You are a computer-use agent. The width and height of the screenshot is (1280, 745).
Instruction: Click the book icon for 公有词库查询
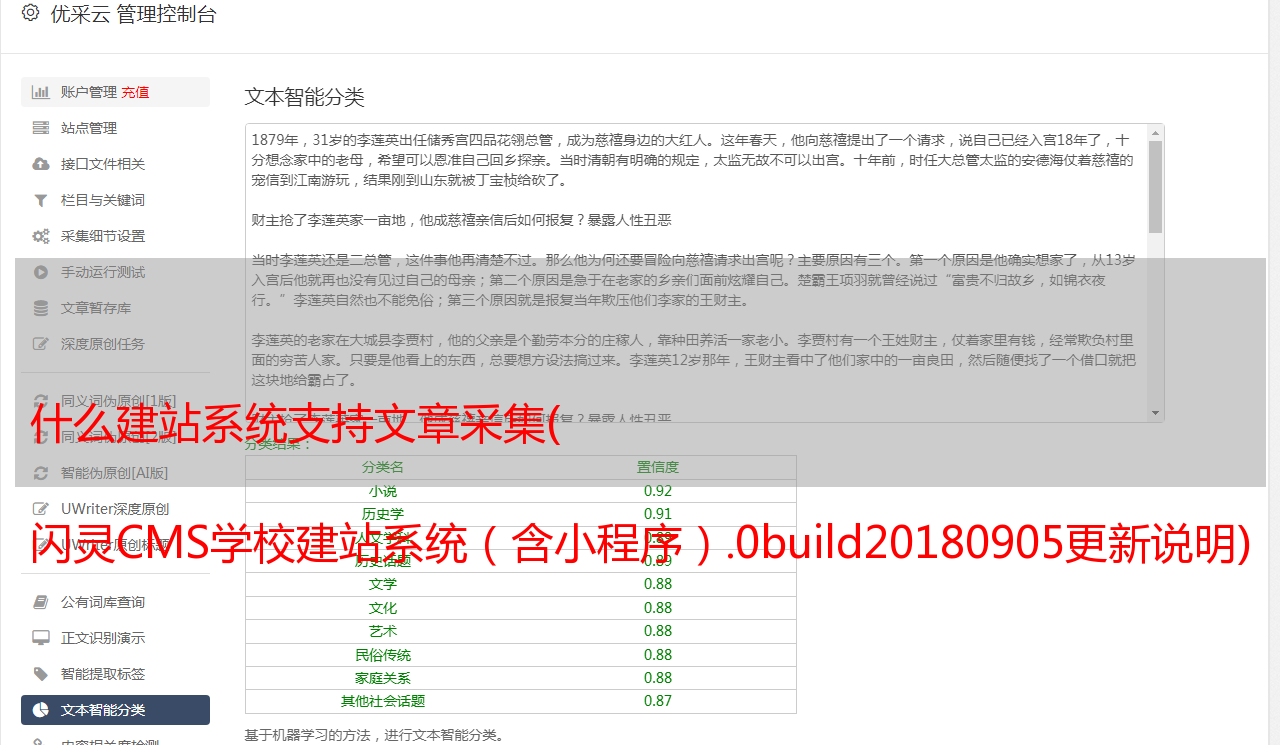41,602
